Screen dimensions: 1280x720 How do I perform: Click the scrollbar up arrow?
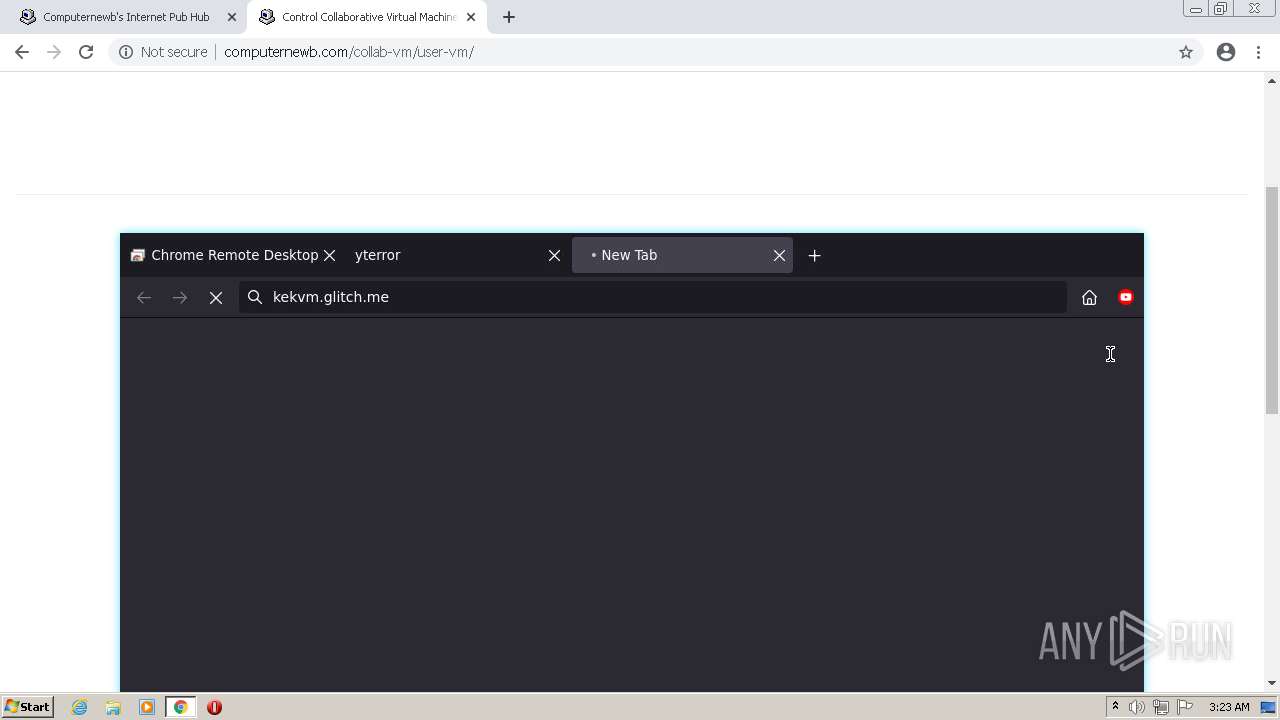pyautogui.click(x=1272, y=80)
